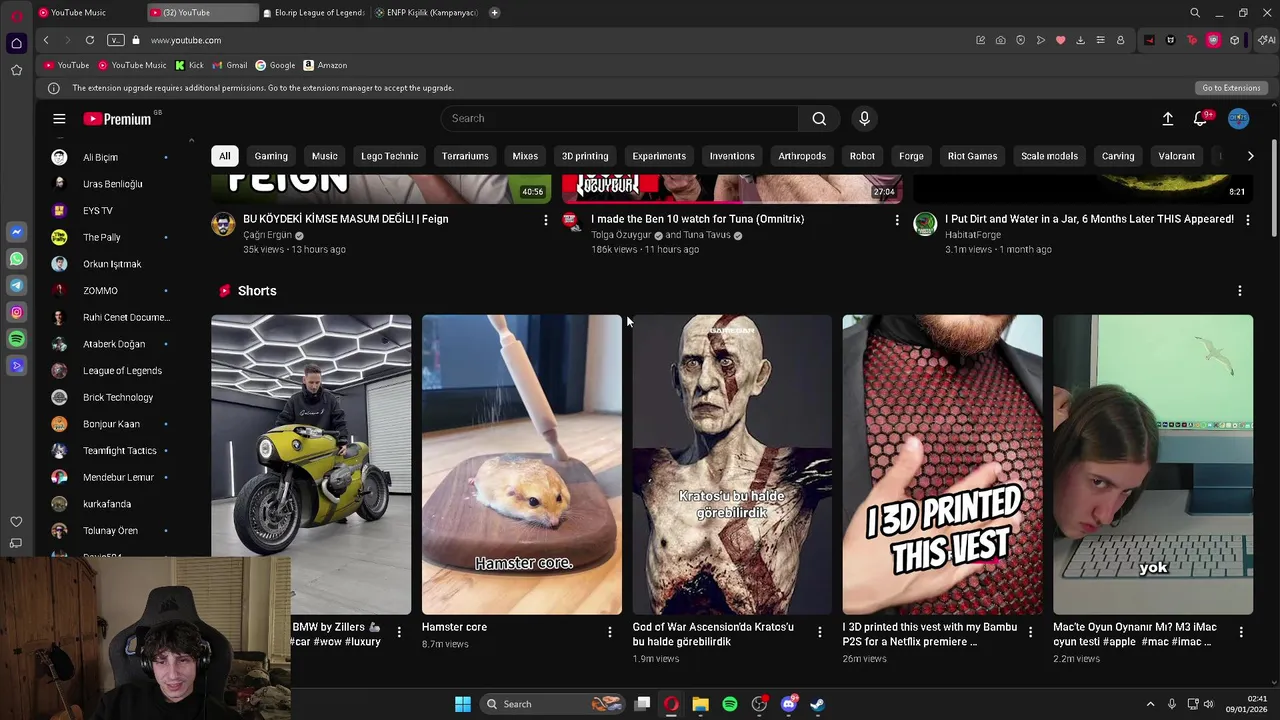Open options for Hamster core short

point(609,632)
